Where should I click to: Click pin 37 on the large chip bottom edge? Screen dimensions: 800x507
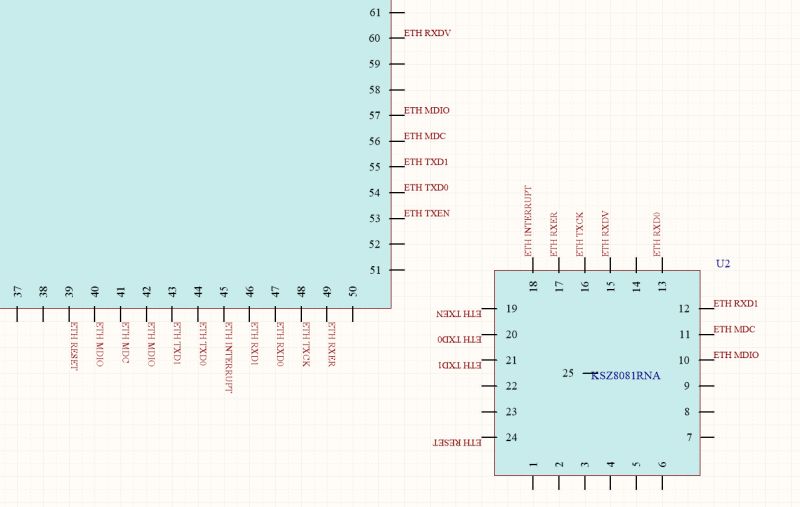tap(17, 314)
